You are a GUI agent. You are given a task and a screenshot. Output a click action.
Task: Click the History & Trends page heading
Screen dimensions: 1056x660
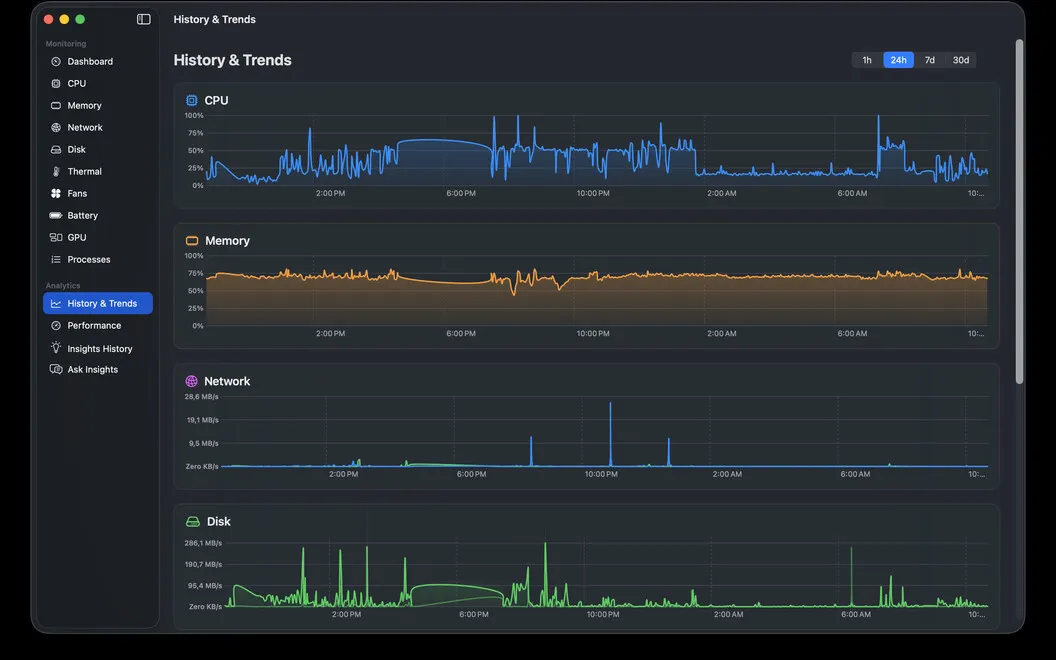(x=232, y=60)
